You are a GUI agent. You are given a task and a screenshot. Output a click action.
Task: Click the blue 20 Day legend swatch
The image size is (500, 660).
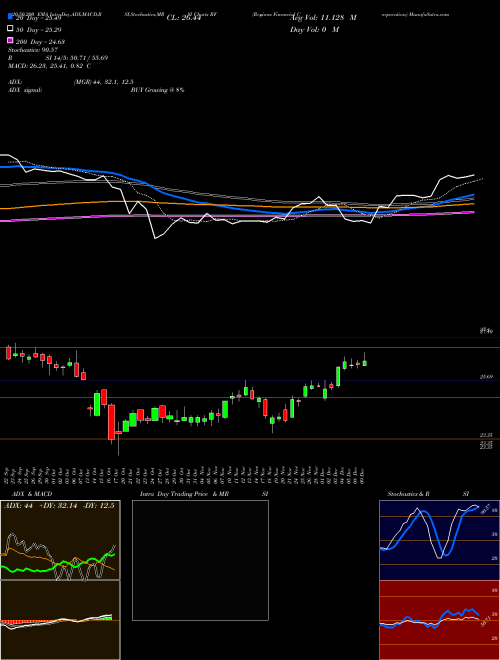tap(10, 17)
